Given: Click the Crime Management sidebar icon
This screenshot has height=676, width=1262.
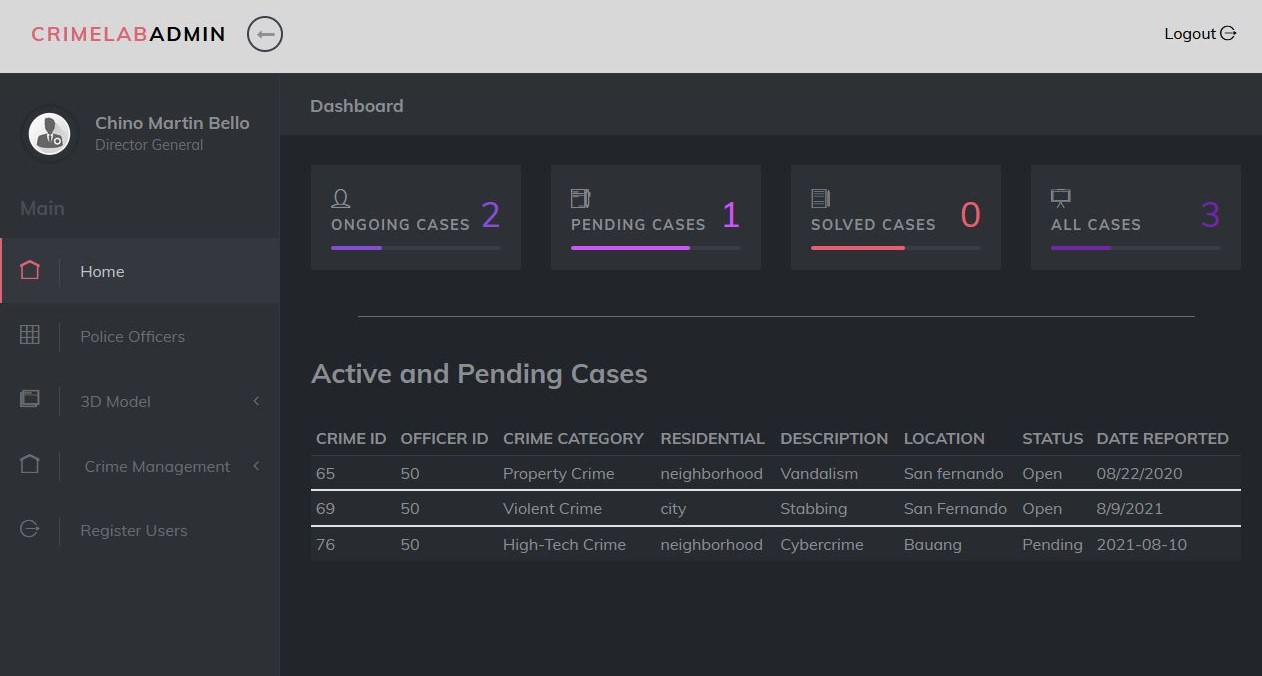Looking at the screenshot, I should click(30, 465).
